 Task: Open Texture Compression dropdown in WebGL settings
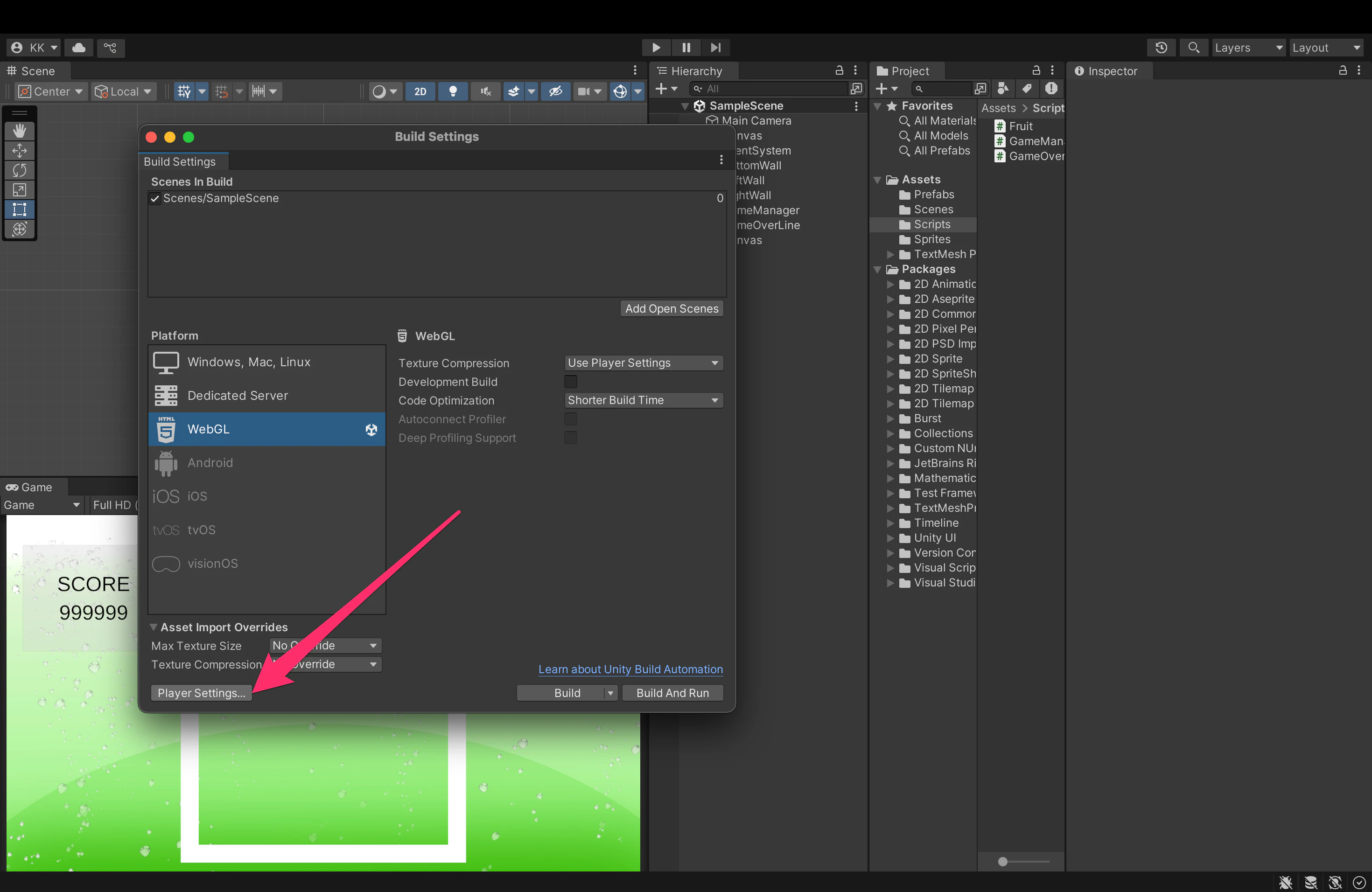point(644,363)
